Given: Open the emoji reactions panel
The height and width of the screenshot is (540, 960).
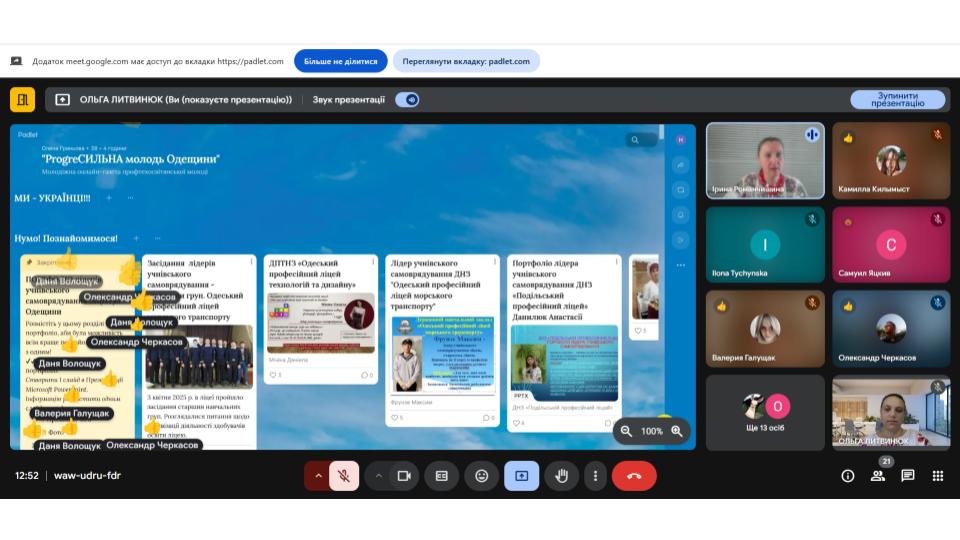Looking at the screenshot, I should point(481,476).
